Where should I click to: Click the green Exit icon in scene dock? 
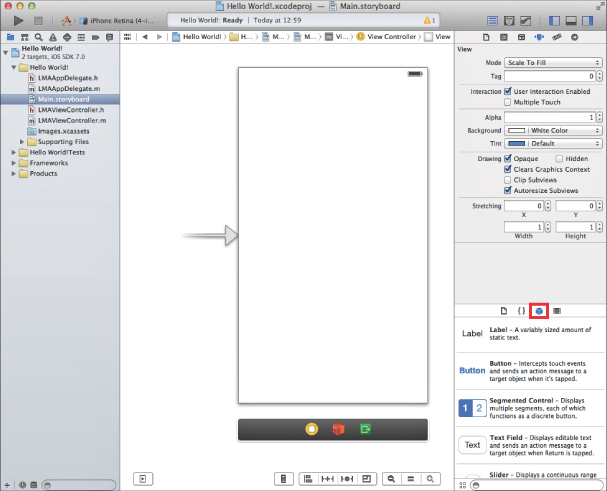[365, 429]
